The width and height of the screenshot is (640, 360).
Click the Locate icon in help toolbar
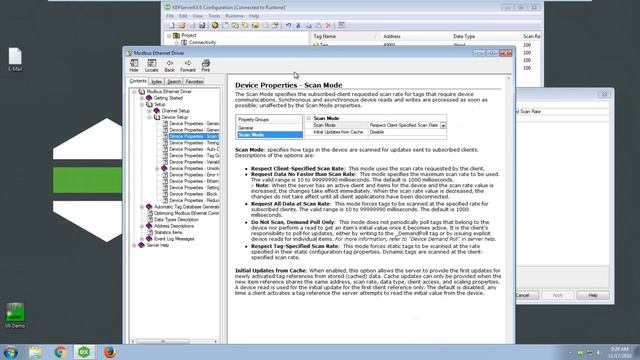point(151,65)
